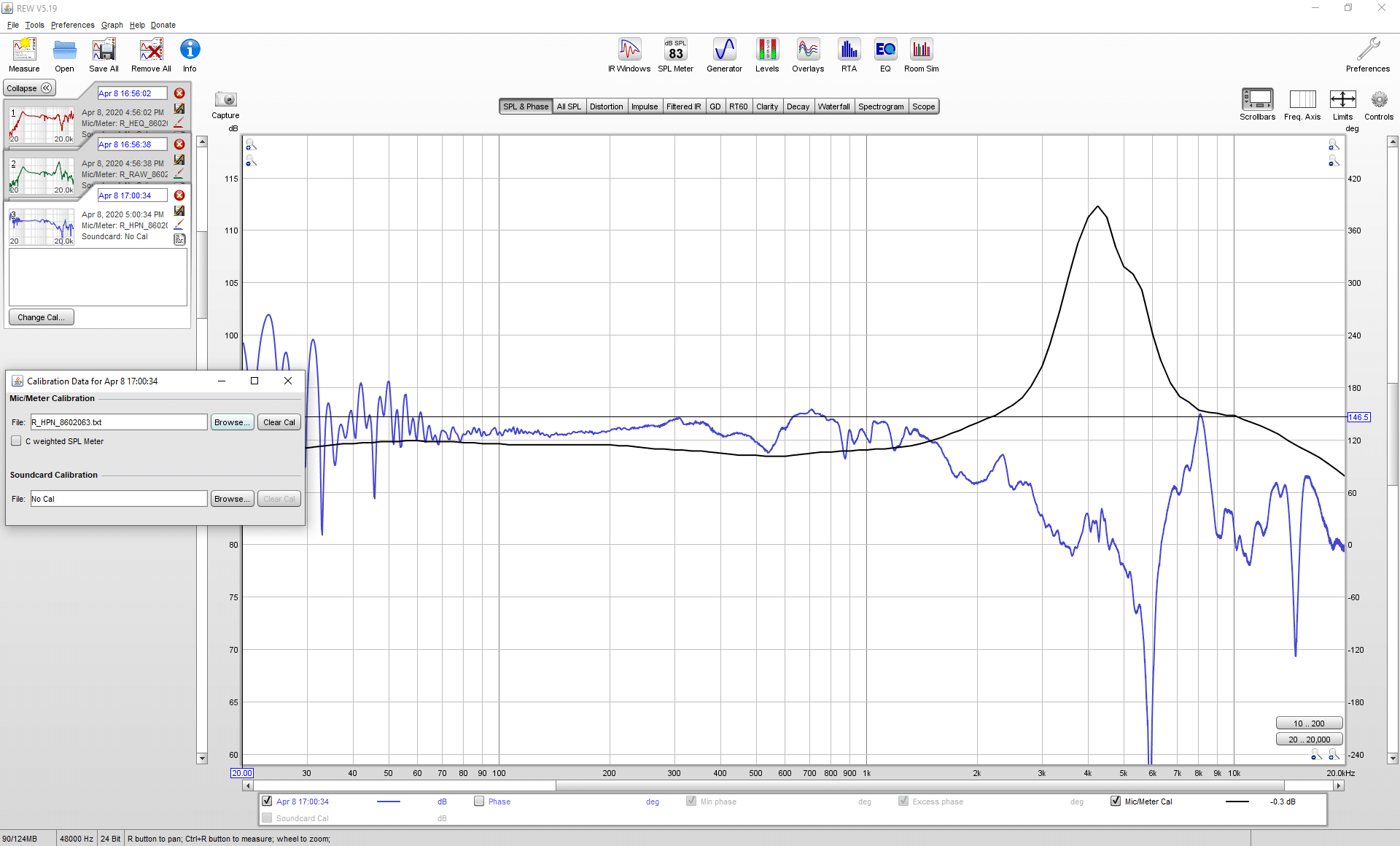
Task: Click the Measure toolbar icon
Action: coord(24,55)
